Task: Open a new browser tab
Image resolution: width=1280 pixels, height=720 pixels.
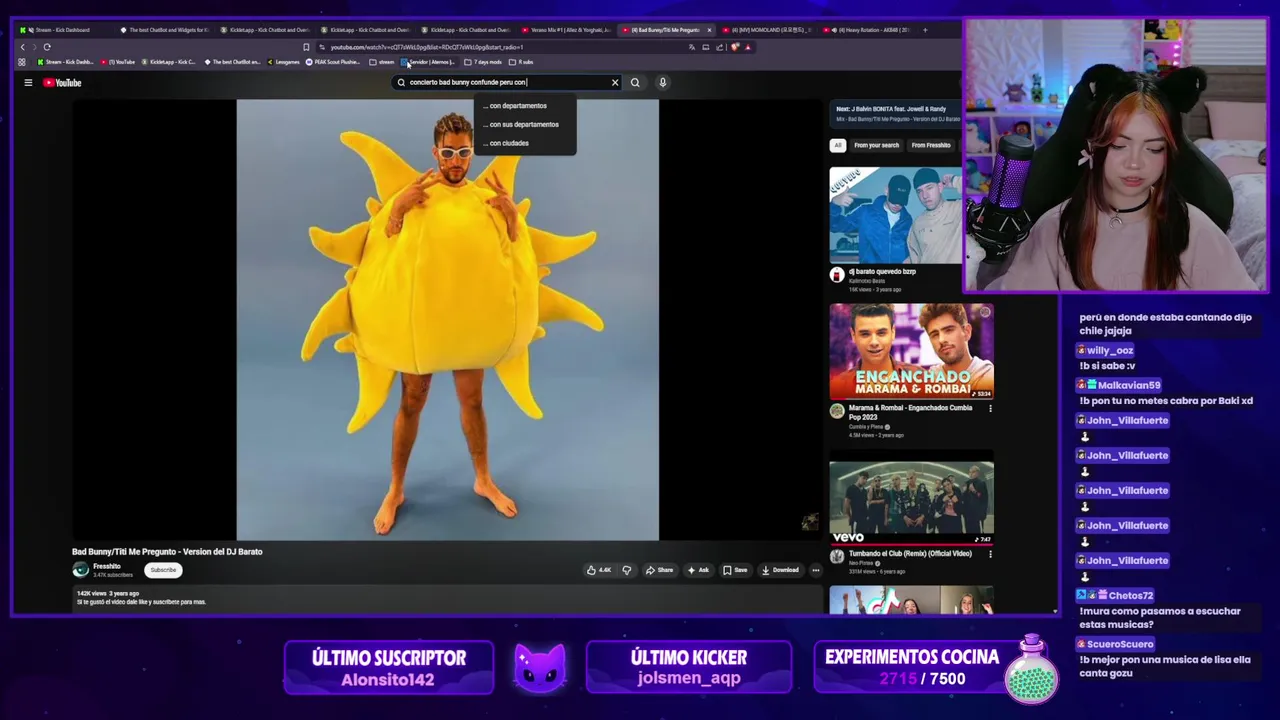Action: 925,30
